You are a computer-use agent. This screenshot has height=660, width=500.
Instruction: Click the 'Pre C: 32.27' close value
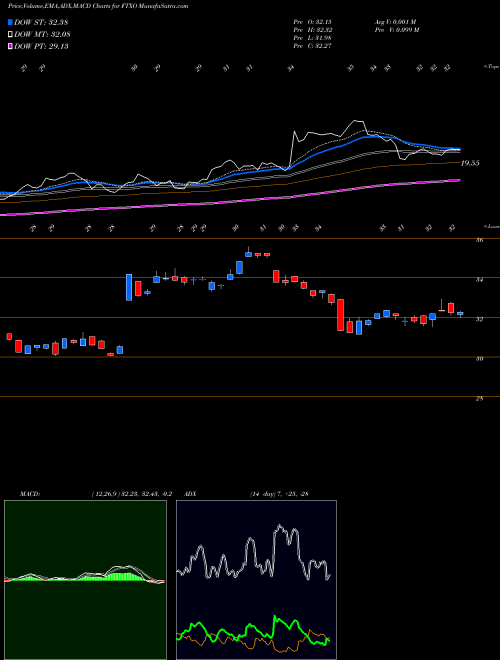coord(314,46)
